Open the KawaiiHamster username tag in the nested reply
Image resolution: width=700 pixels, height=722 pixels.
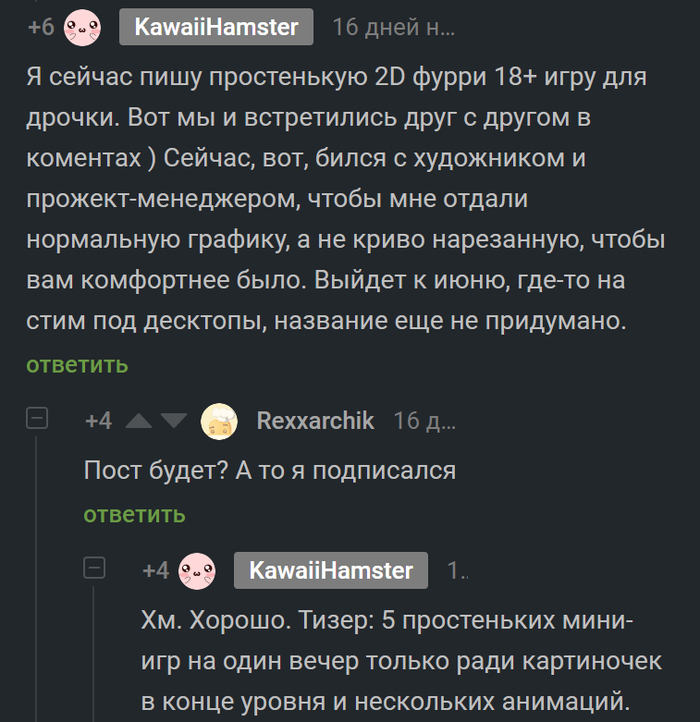tap(330, 571)
